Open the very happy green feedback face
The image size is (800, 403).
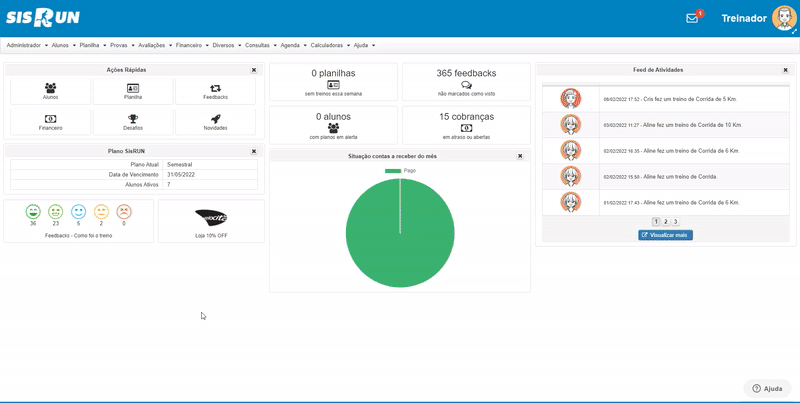tap(33, 211)
